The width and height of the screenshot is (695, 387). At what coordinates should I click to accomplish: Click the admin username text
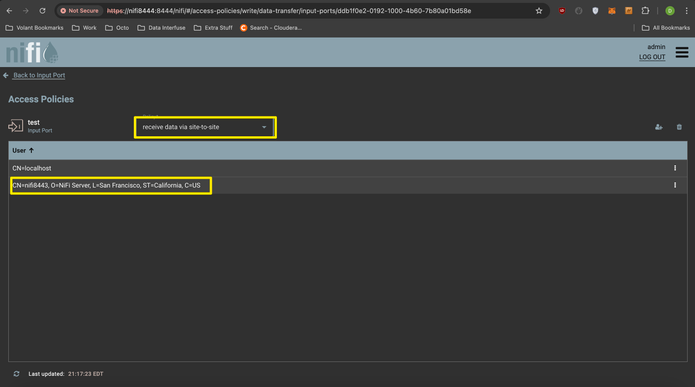point(656,47)
